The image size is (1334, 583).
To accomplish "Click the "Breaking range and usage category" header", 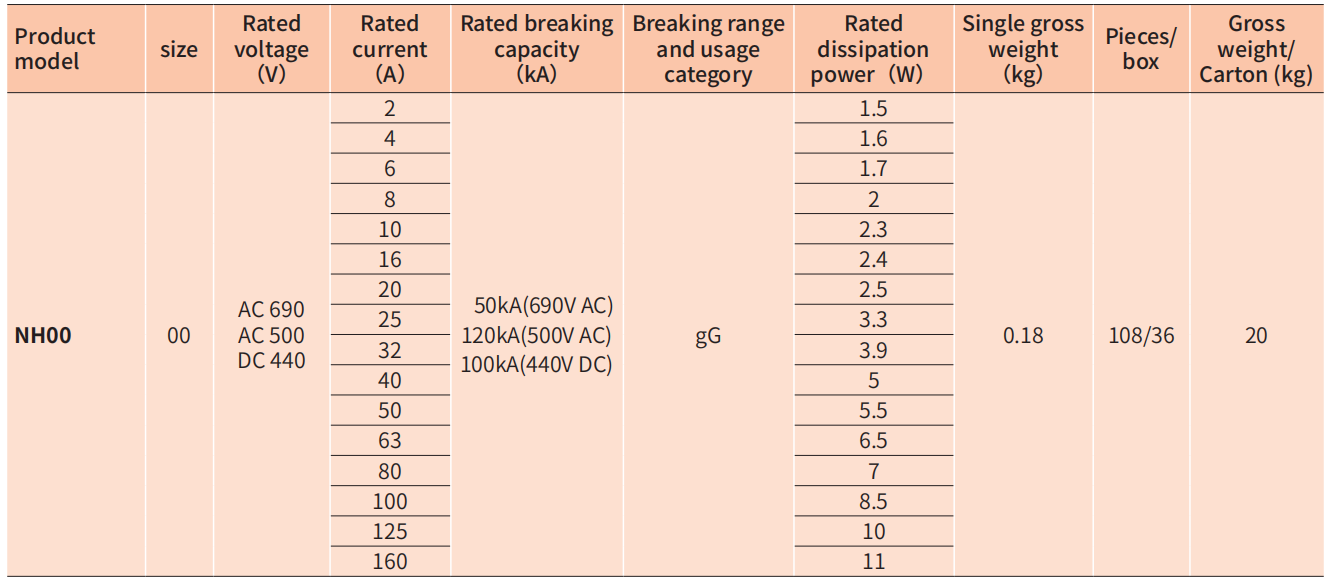I will click(708, 49).
